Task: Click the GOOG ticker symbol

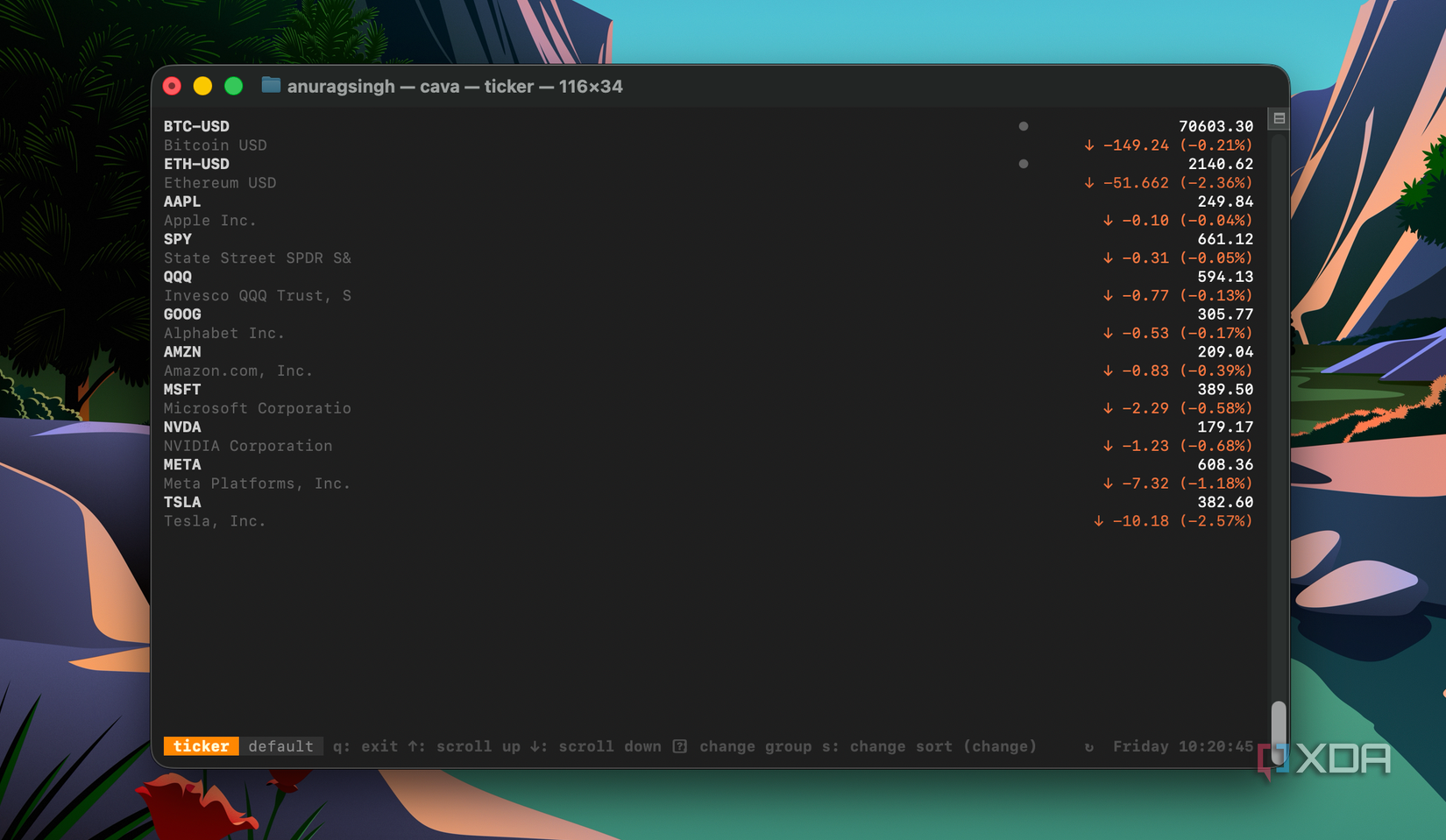Action: (x=182, y=314)
